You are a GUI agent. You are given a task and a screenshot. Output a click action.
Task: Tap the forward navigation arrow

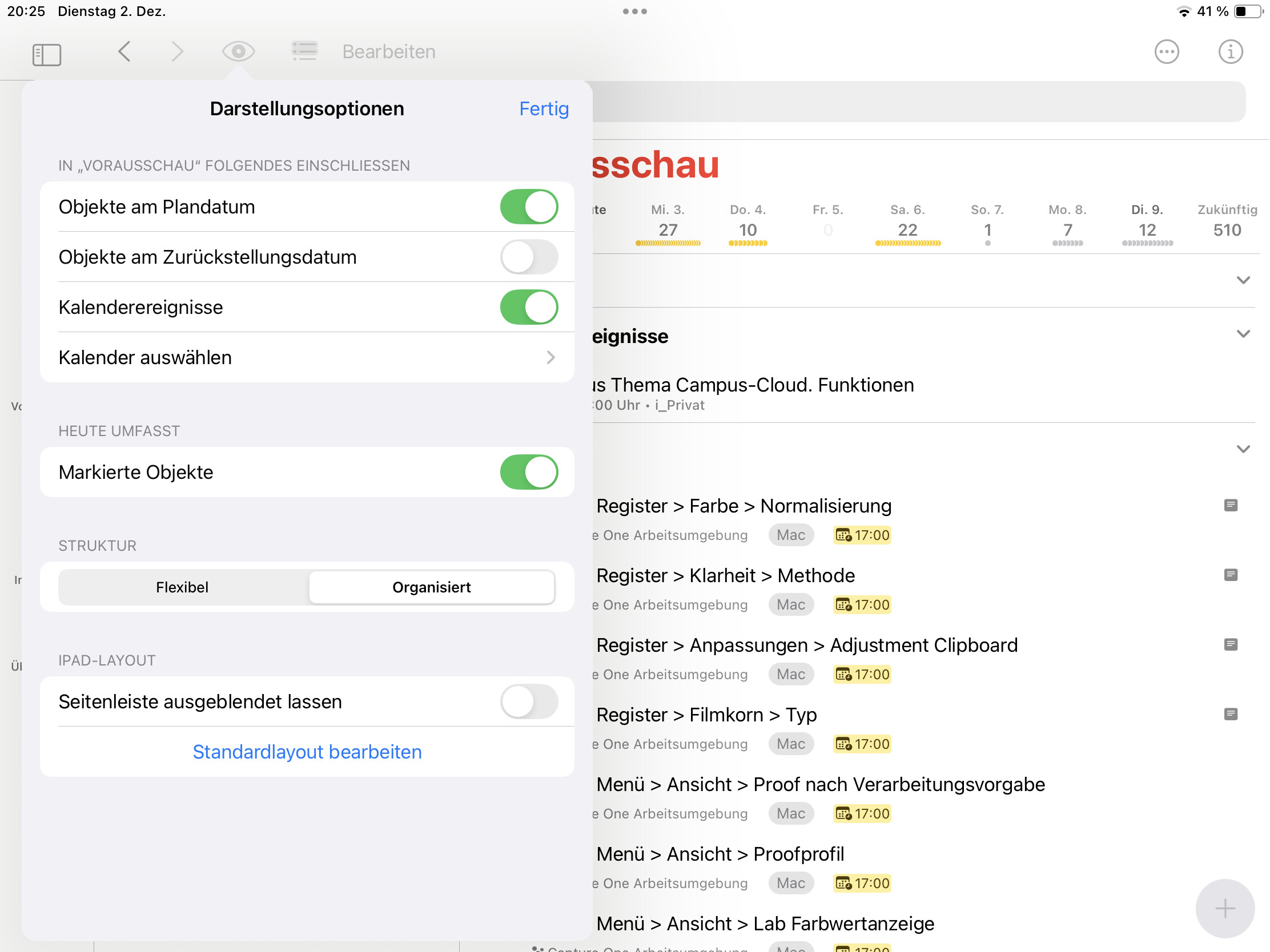click(178, 51)
